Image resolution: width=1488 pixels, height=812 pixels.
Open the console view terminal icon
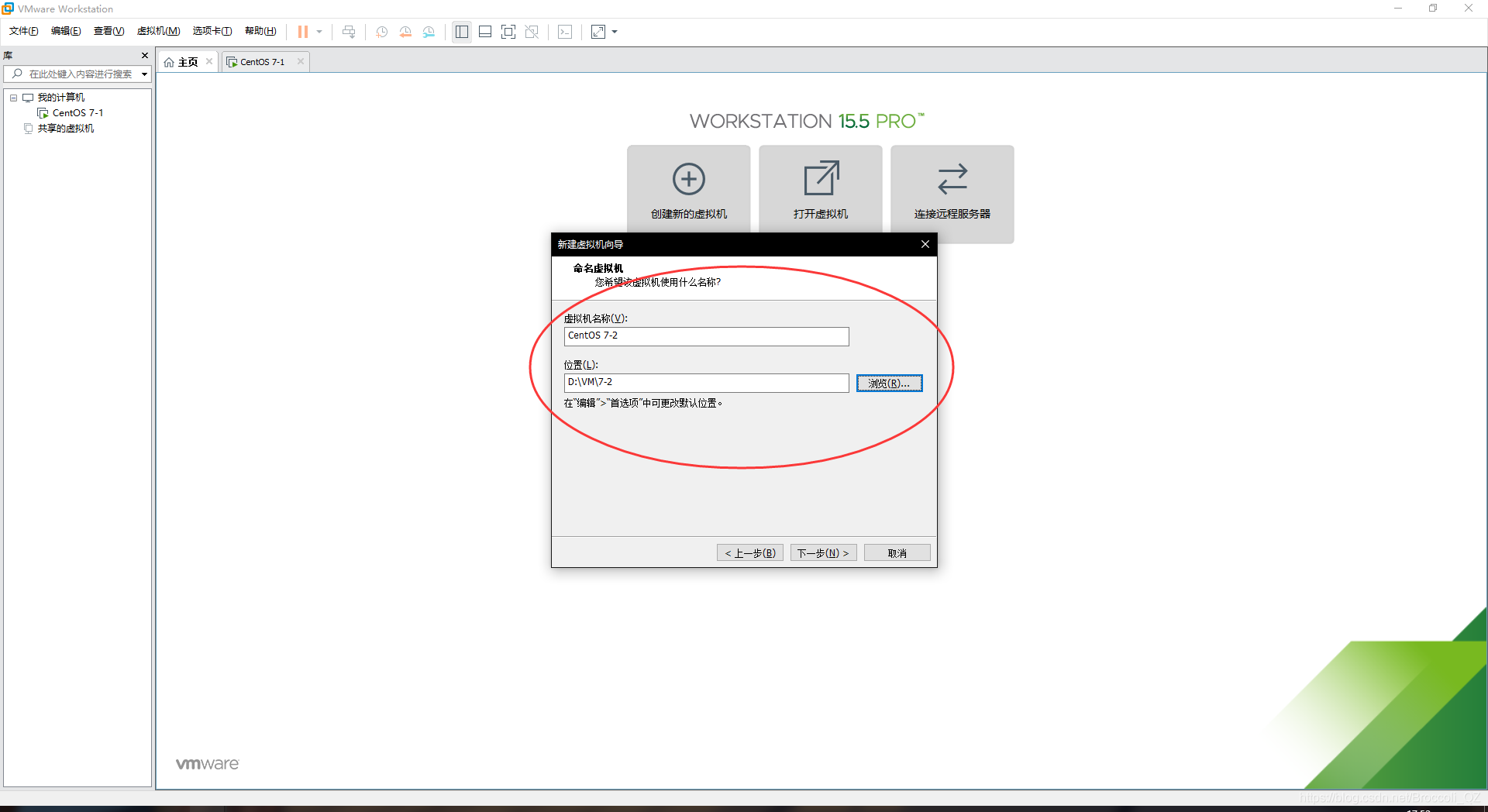(566, 32)
